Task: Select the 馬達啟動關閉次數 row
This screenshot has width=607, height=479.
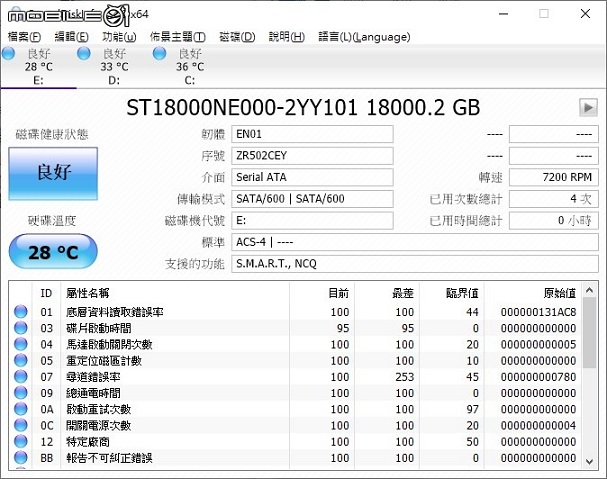Action: pyautogui.click(x=295, y=344)
